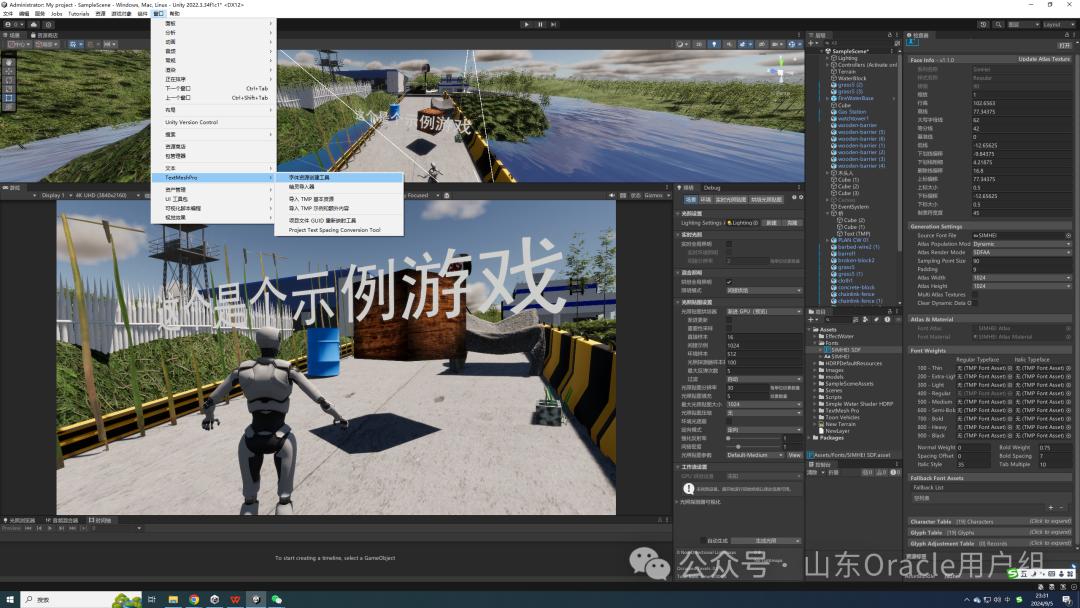Switch to the Debug tab
This screenshot has height=608, width=1080.
tap(712, 187)
